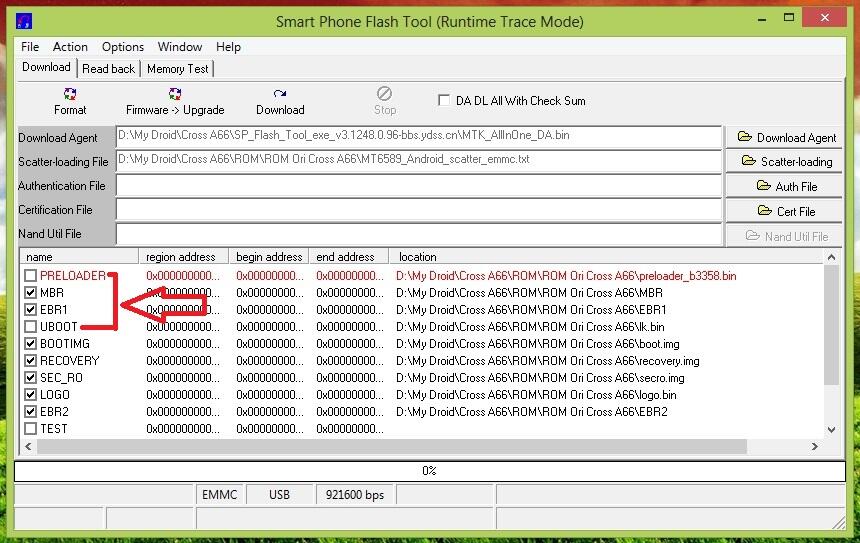Uncheck the BOOTIMG partition checkbox
The width and height of the screenshot is (860, 543).
[x=31, y=343]
